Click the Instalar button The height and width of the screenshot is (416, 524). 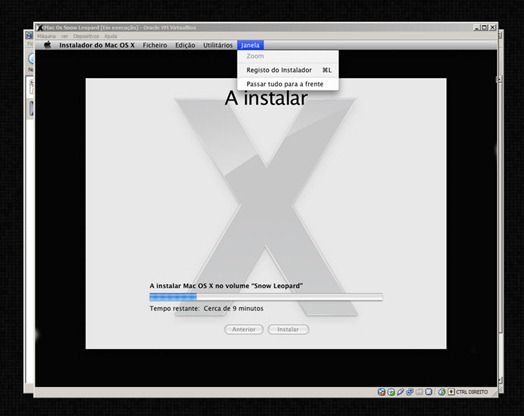288,329
